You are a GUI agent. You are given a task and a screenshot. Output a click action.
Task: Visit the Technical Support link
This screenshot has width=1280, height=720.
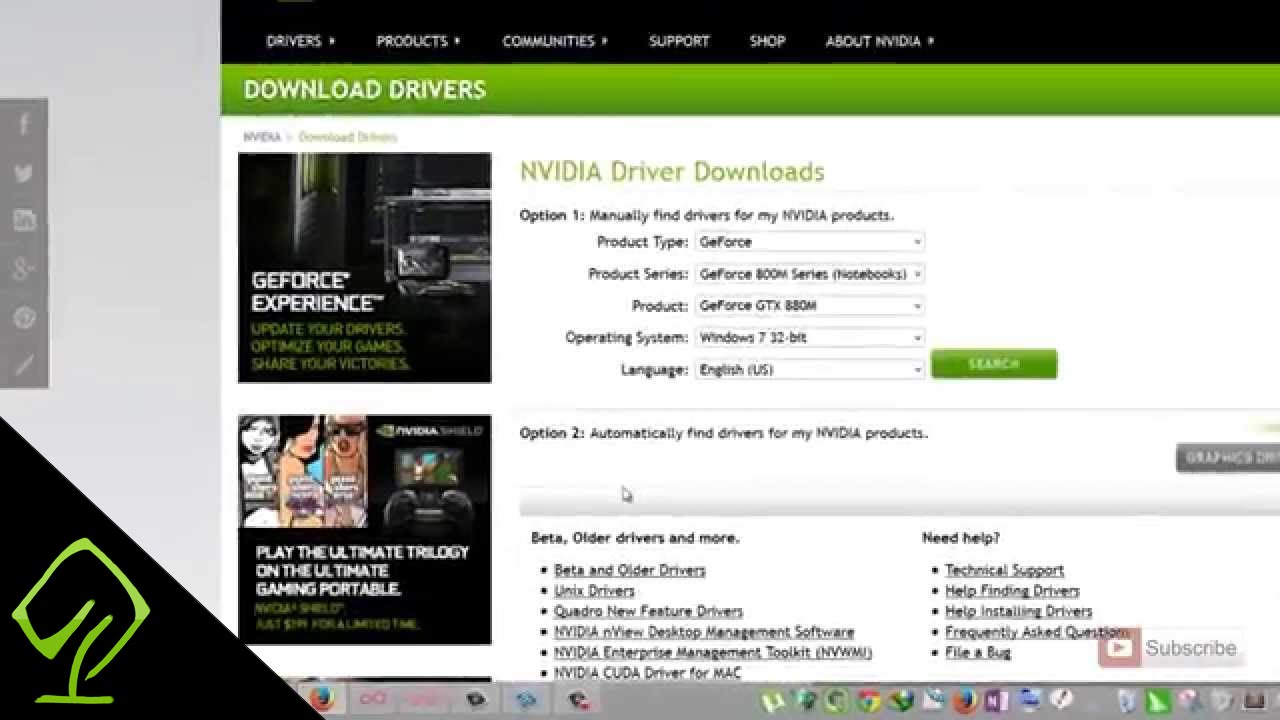pos(1004,570)
